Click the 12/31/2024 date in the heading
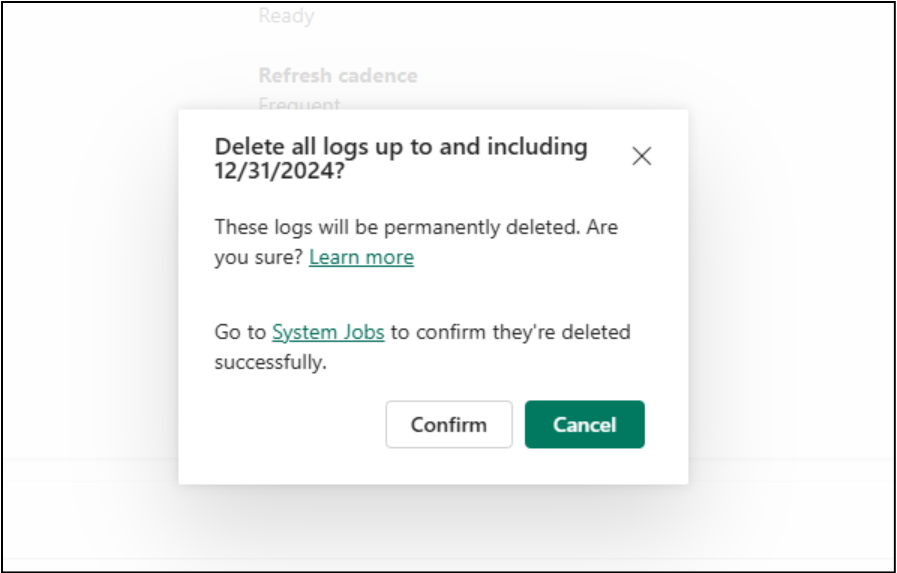The image size is (897, 573). point(274,170)
